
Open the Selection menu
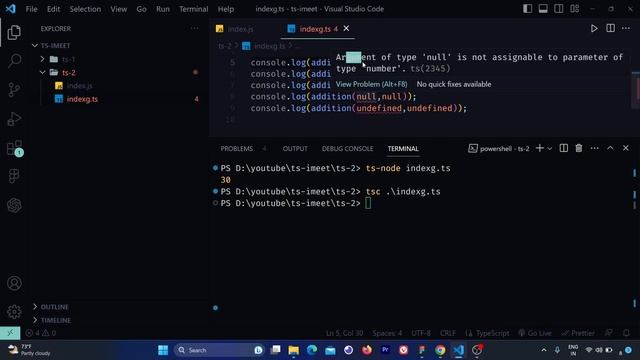(x=85, y=9)
